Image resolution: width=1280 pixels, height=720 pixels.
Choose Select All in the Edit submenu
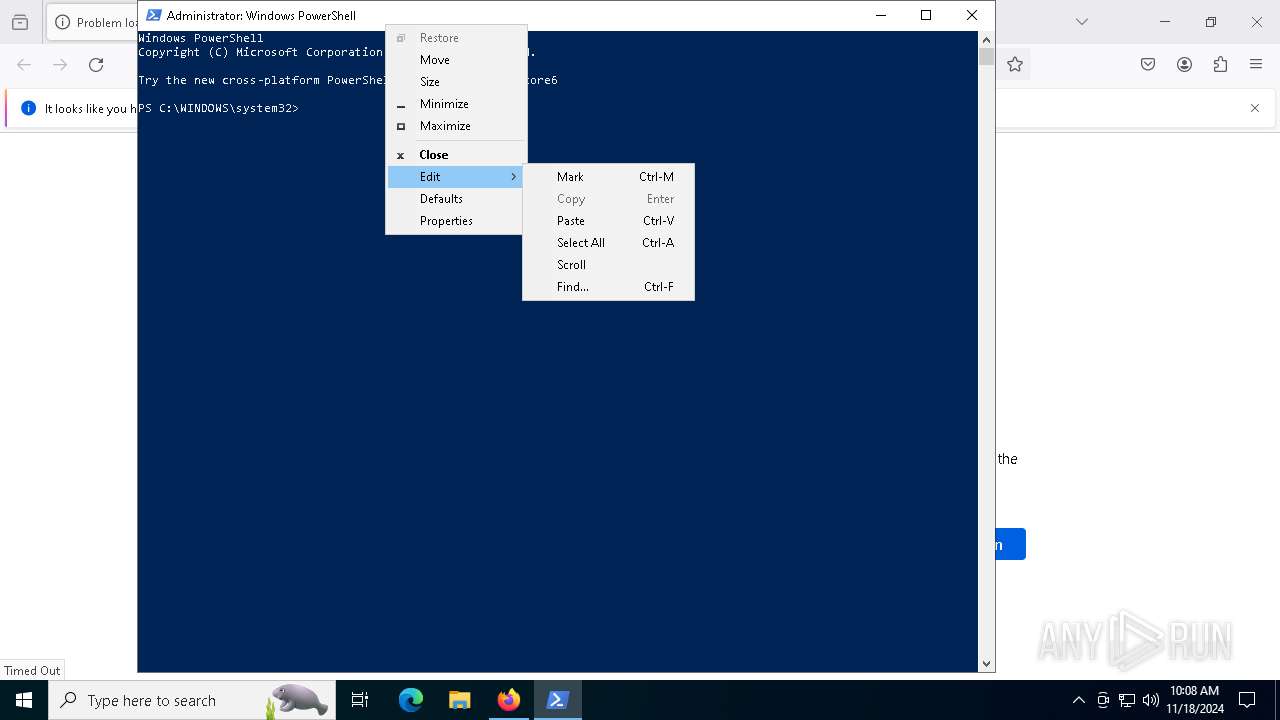[x=608, y=243]
